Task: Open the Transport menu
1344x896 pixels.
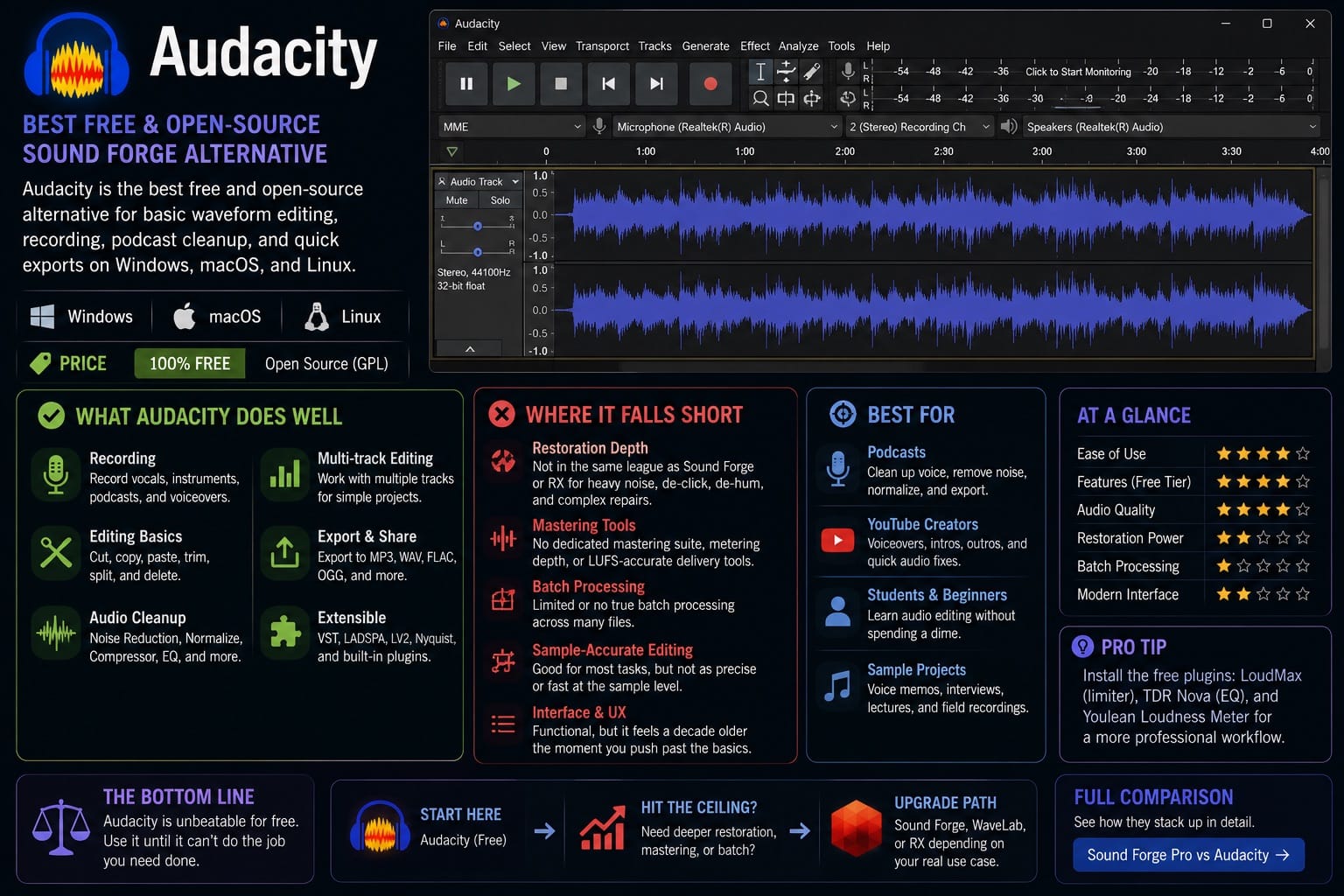Action: pos(602,46)
